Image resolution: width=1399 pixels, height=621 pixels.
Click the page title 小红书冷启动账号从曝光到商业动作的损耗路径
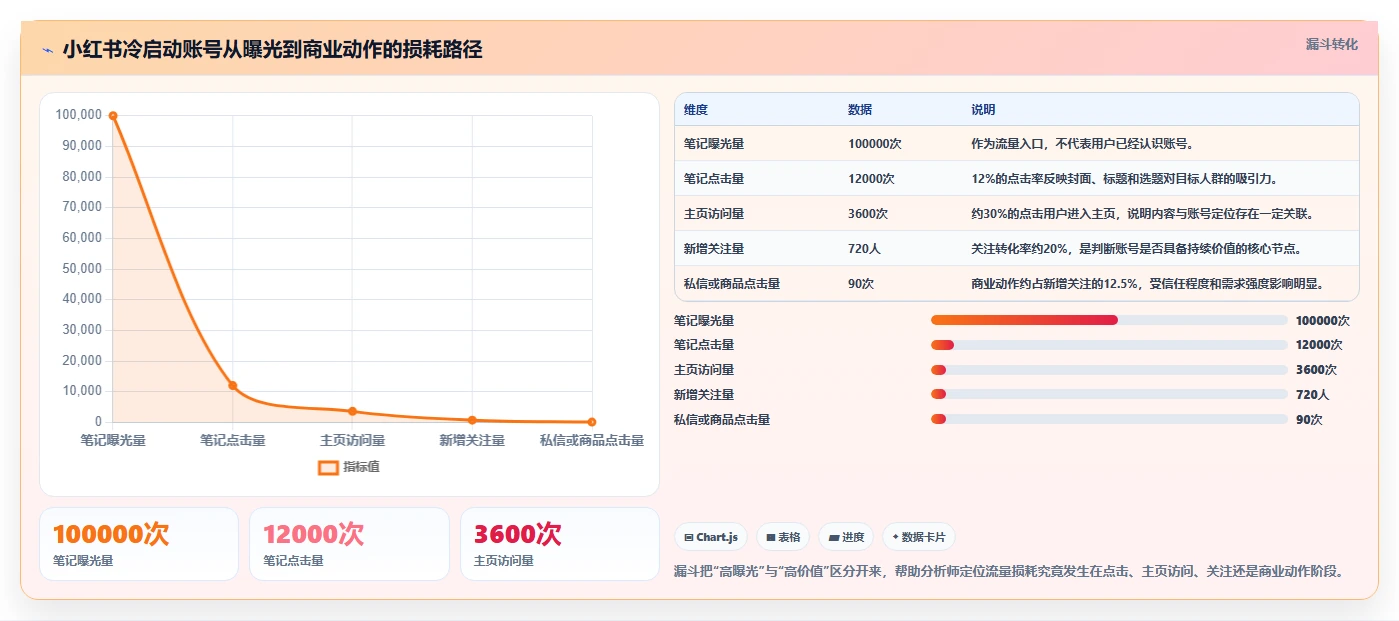(272, 50)
